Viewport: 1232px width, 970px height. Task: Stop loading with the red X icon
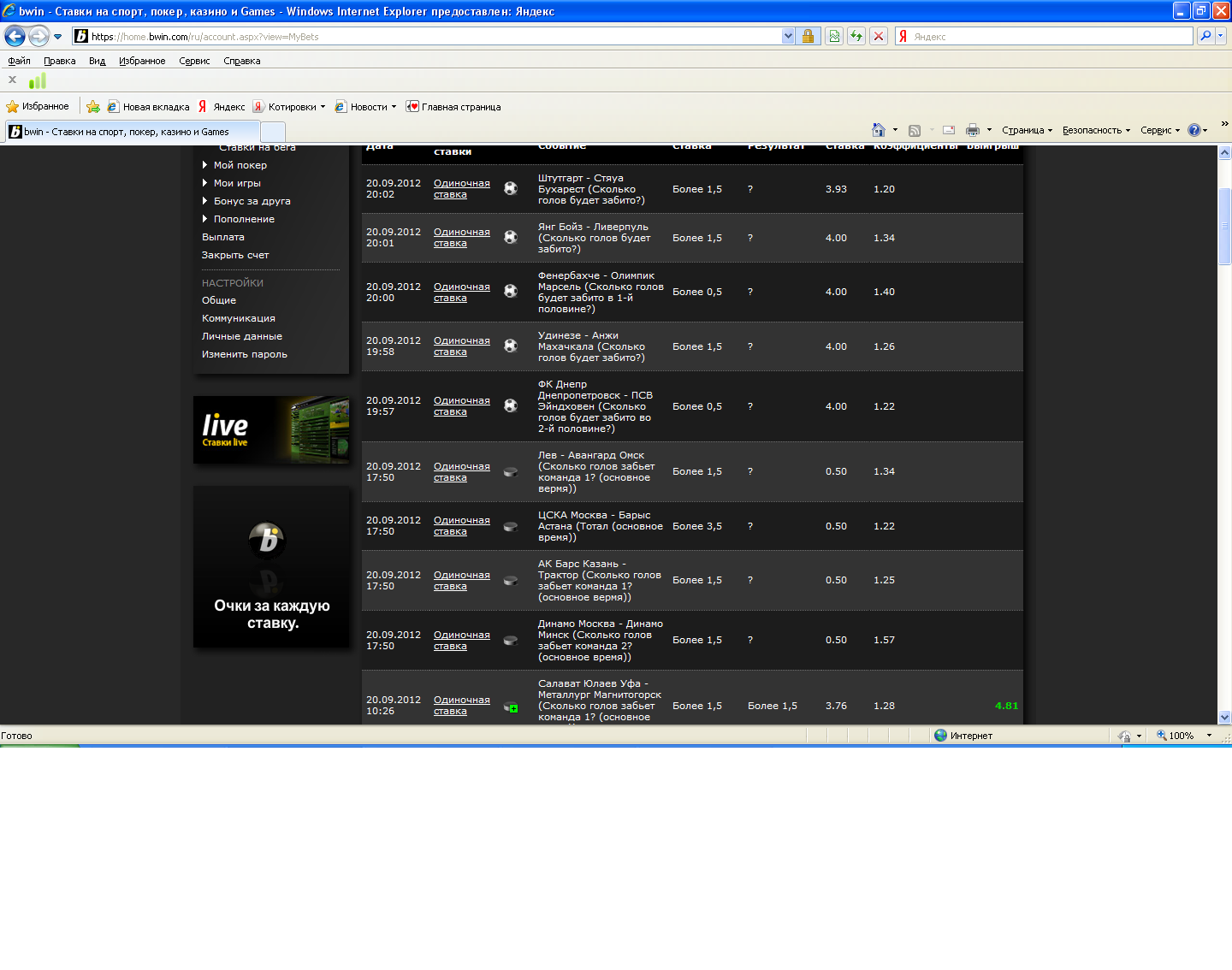coord(879,37)
